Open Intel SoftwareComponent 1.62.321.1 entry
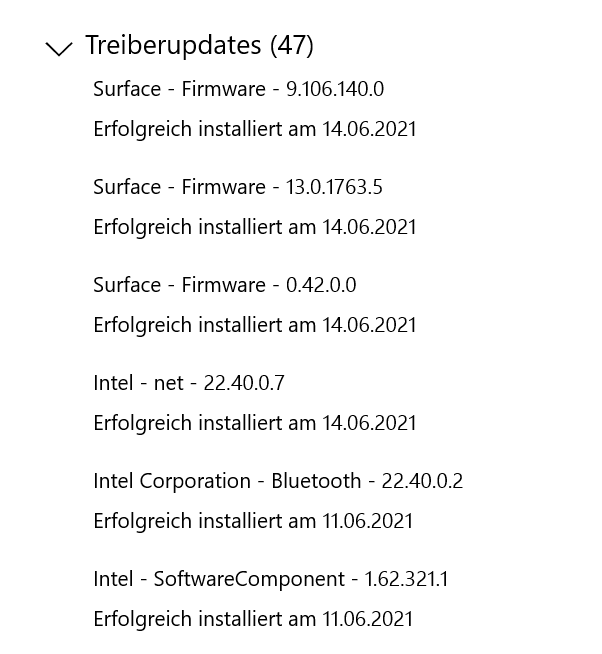This screenshot has width=602, height=654. [x=271, y=579]
